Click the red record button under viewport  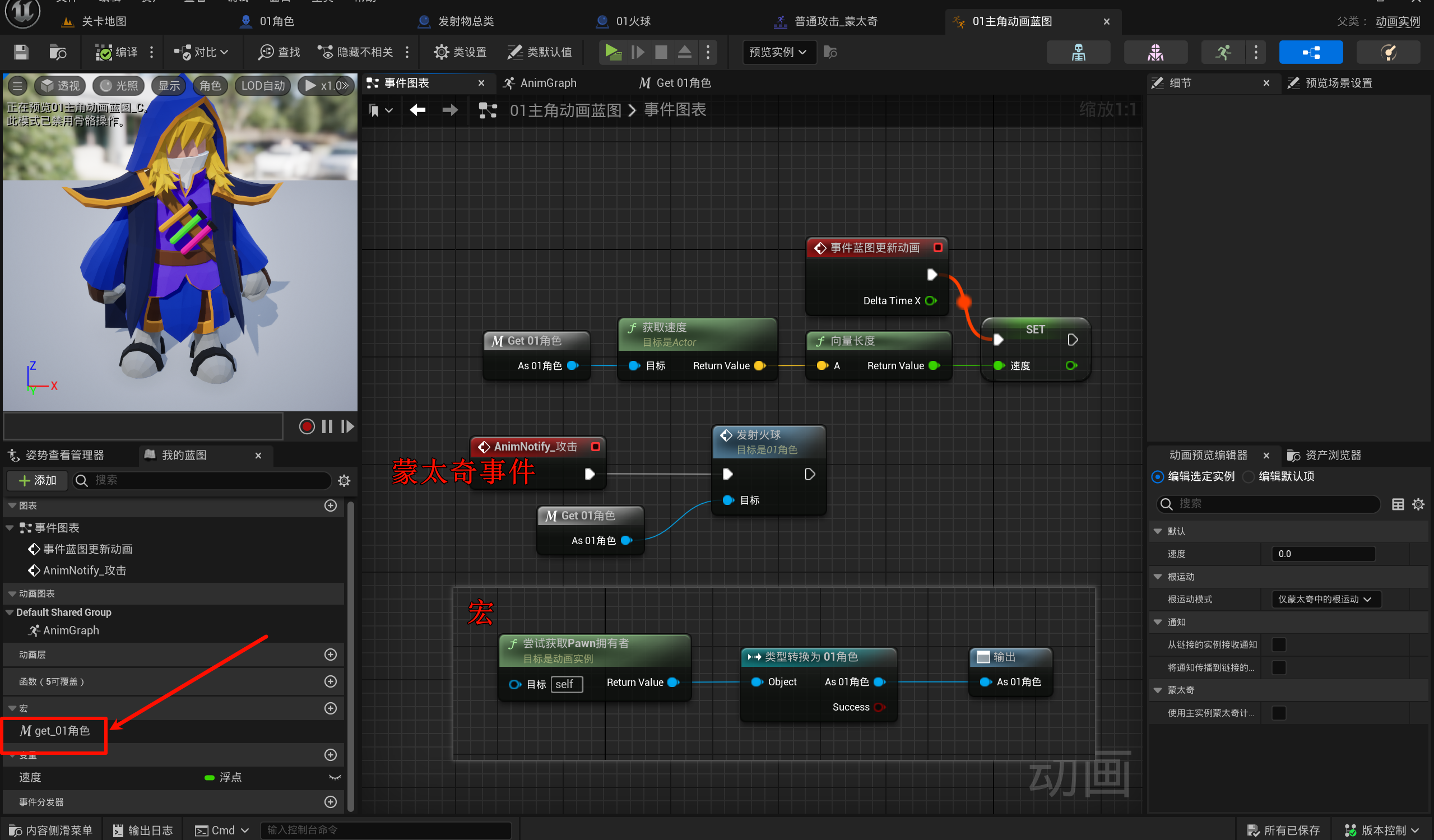click(x=307, y=426)
